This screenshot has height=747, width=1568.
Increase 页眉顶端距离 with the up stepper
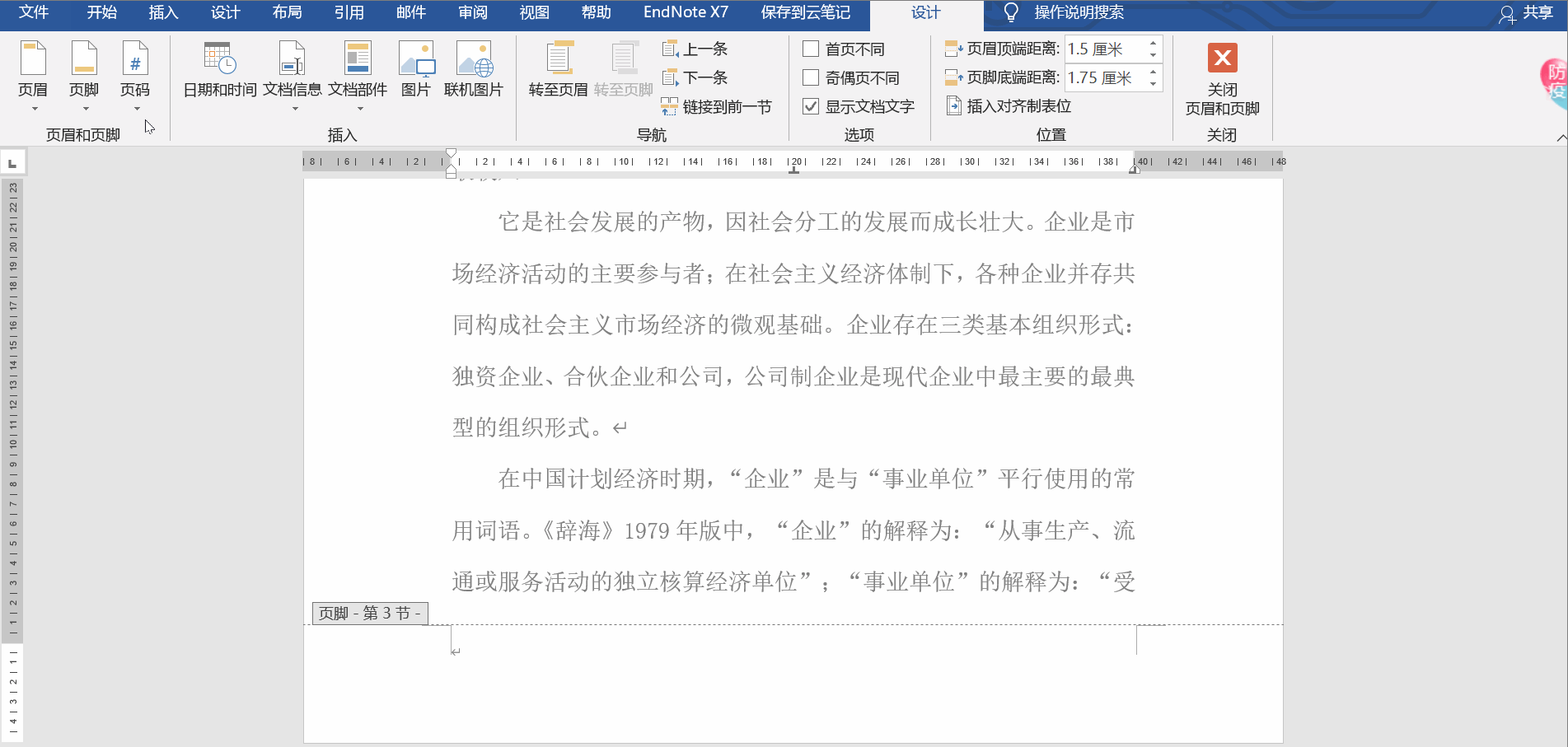1152,41
